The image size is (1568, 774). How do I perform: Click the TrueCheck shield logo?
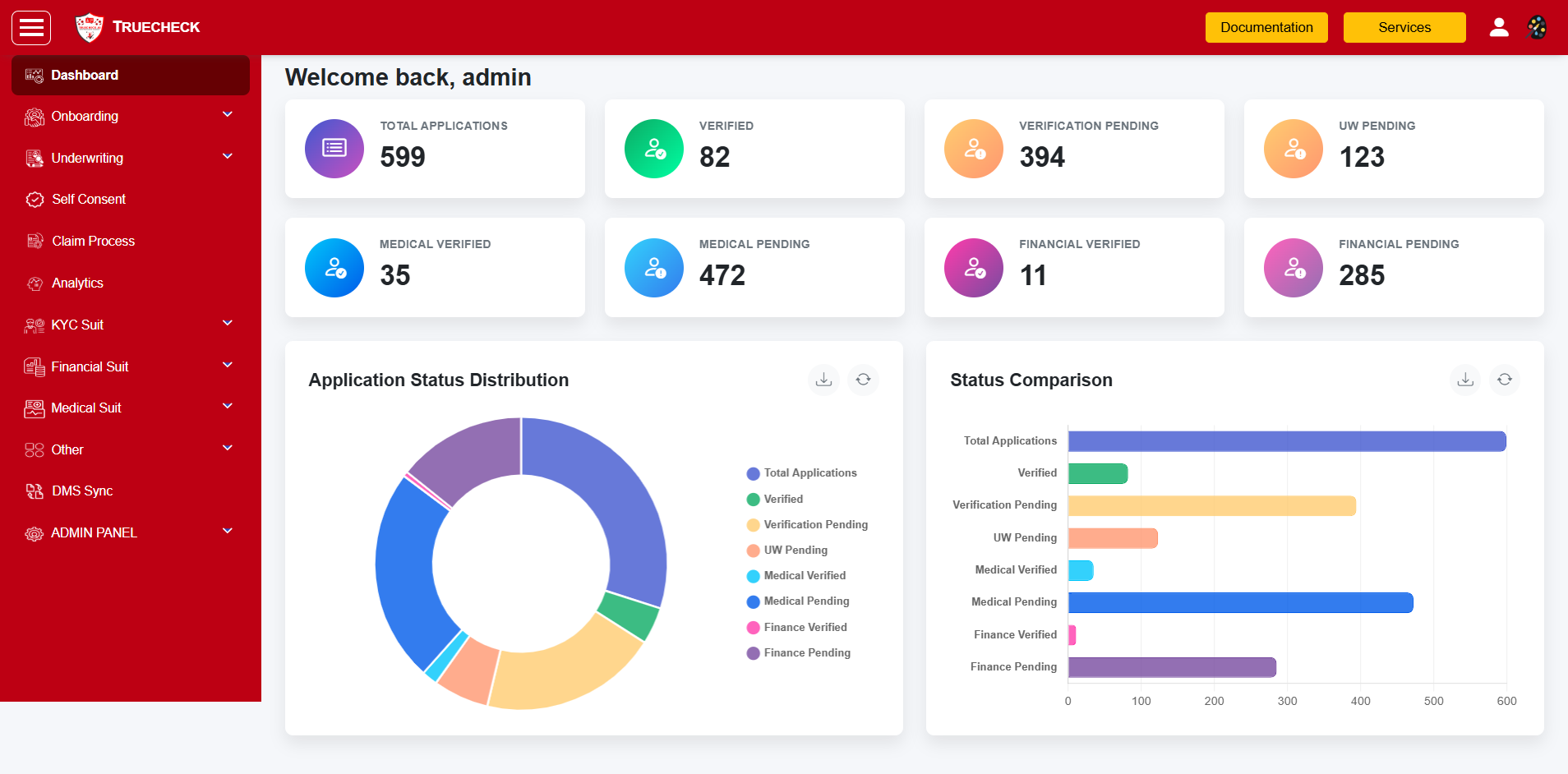pos(89,28)
